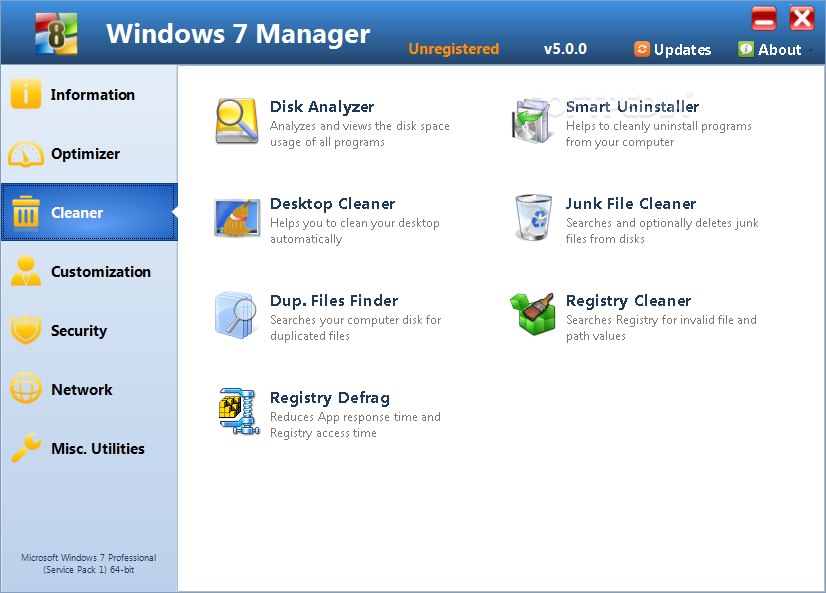Click the Cleaner trash bin sidebar icon
Viewport: 826px width, 593px height.
tap(25, 212)
